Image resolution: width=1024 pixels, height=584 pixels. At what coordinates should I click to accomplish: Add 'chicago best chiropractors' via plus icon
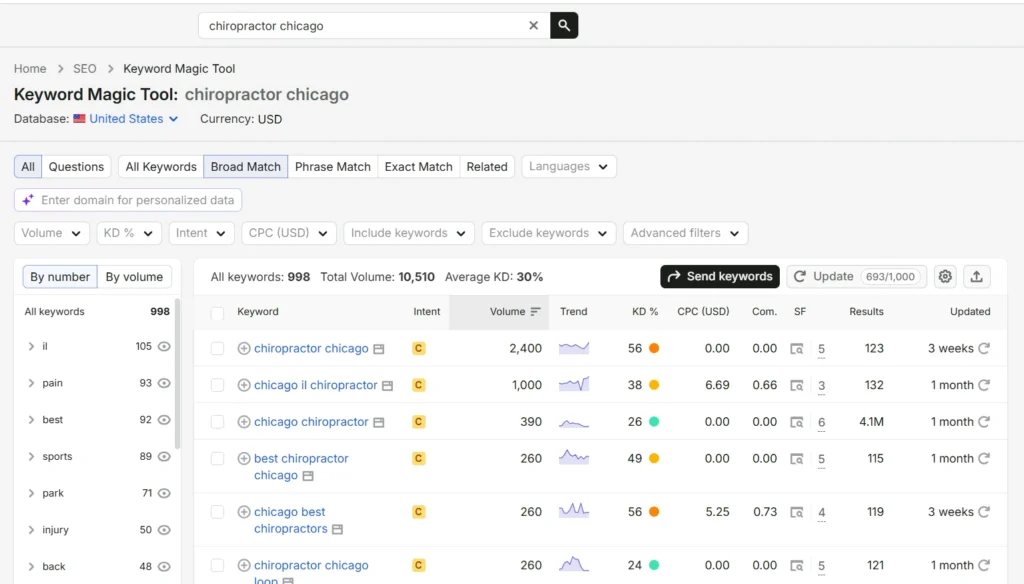pos(244,512)
